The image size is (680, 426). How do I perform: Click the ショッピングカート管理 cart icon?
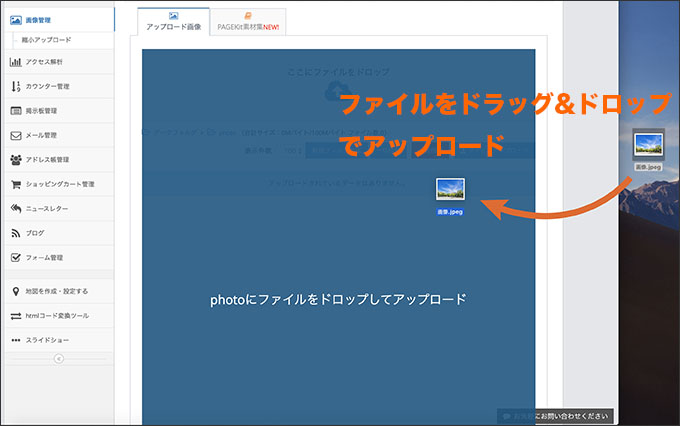pos(16,184)
